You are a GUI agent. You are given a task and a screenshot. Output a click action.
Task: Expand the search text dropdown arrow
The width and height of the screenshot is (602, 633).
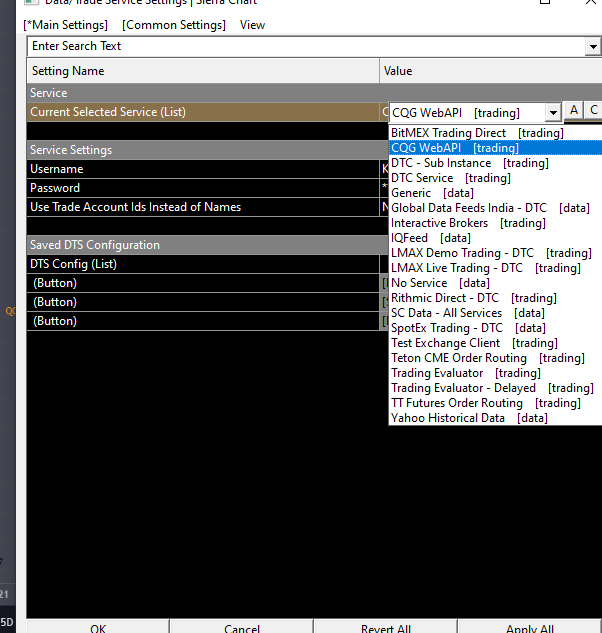tap(593, 46)
